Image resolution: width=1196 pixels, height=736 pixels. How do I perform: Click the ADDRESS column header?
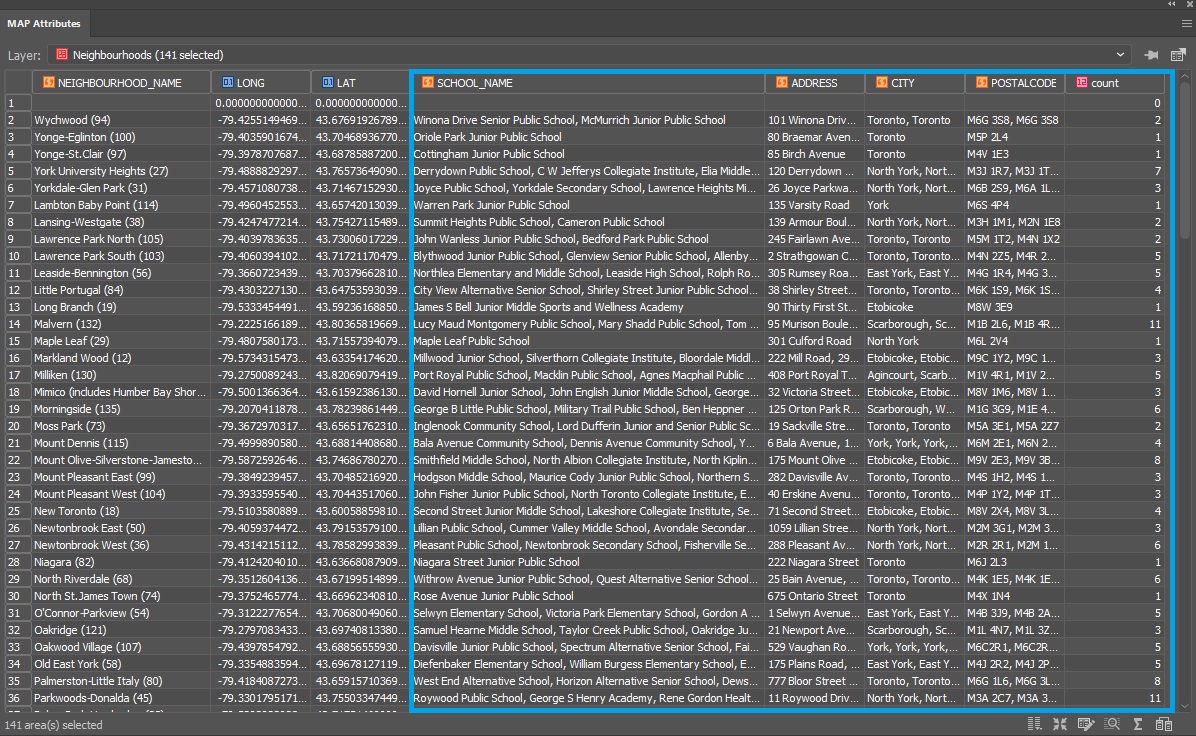814,82
